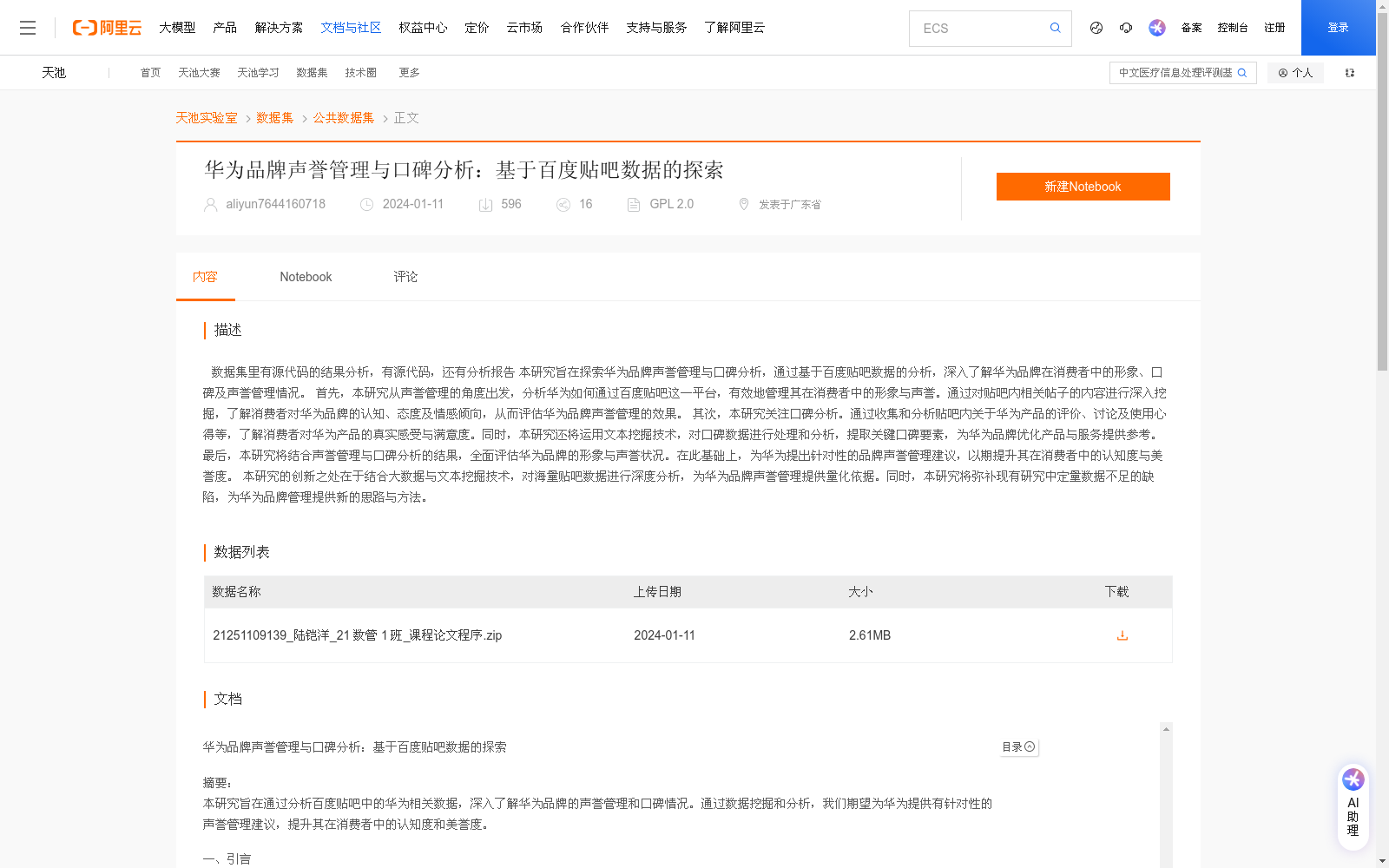Open the 支持与服务 menu item

tap(656, 28)
